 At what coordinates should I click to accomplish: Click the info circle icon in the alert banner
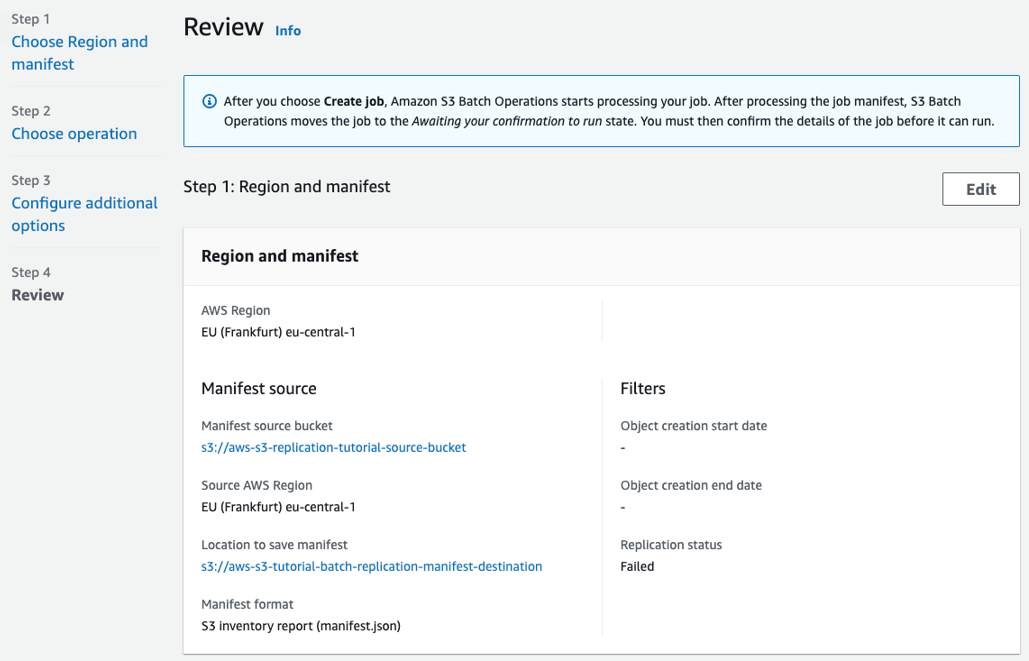click(x=209, y=101)
